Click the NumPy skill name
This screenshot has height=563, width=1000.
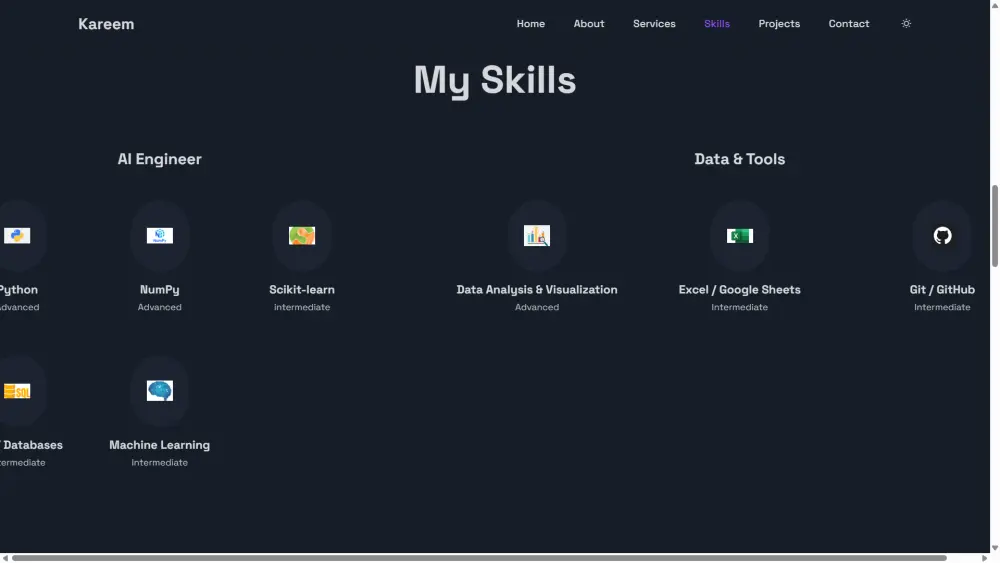(159, 289)
